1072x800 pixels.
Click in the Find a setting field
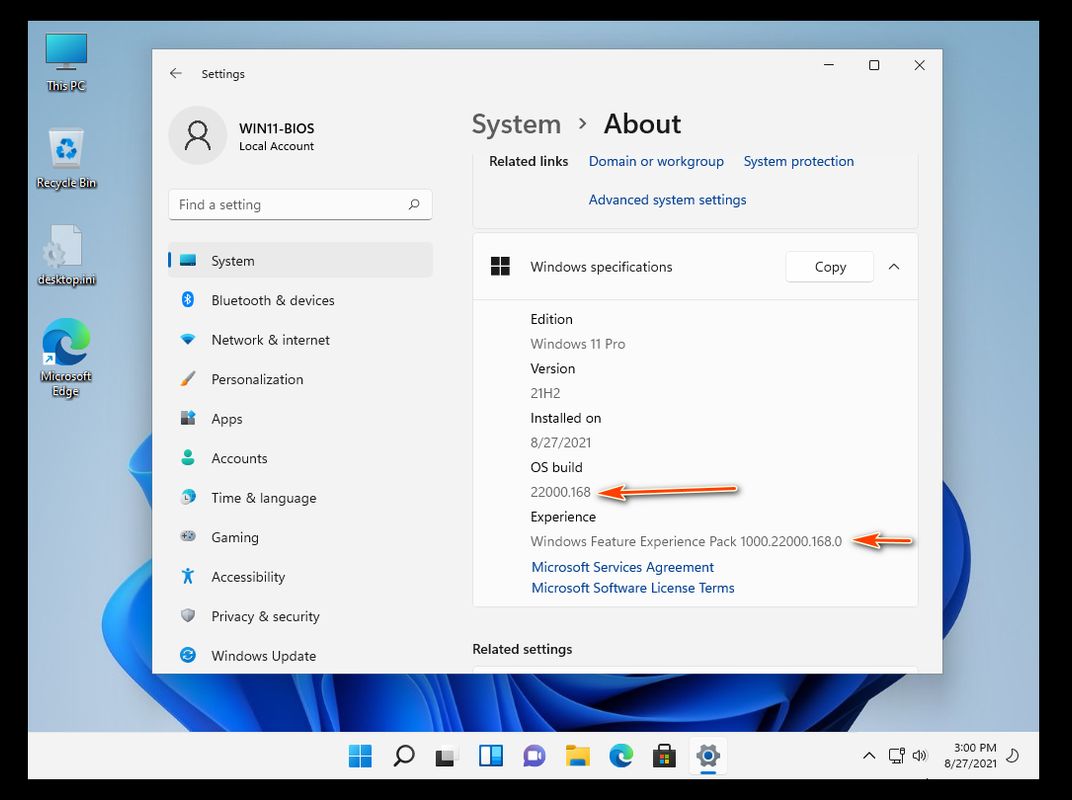pyautogui.click(x=300, y=204)
